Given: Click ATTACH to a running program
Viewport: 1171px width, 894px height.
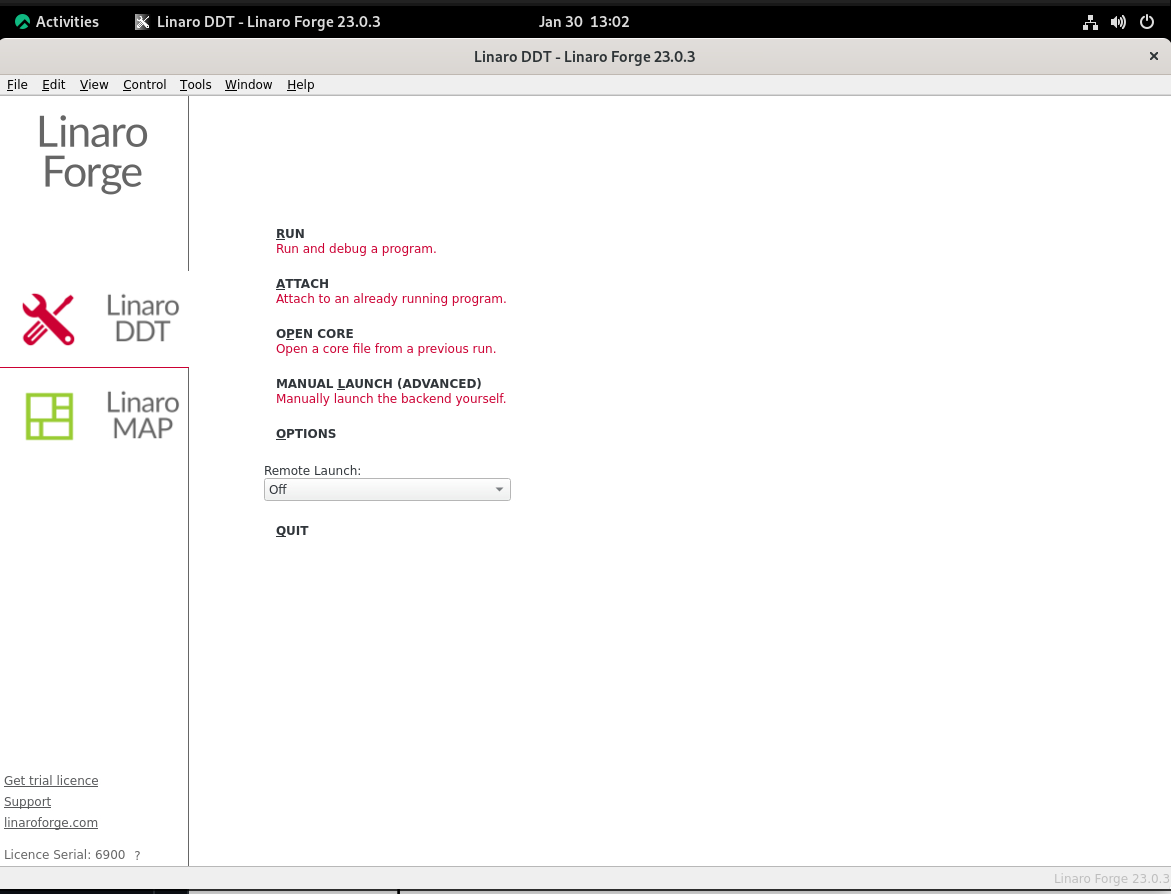Looking at the screenshot, I should click(x=302, y=284).
